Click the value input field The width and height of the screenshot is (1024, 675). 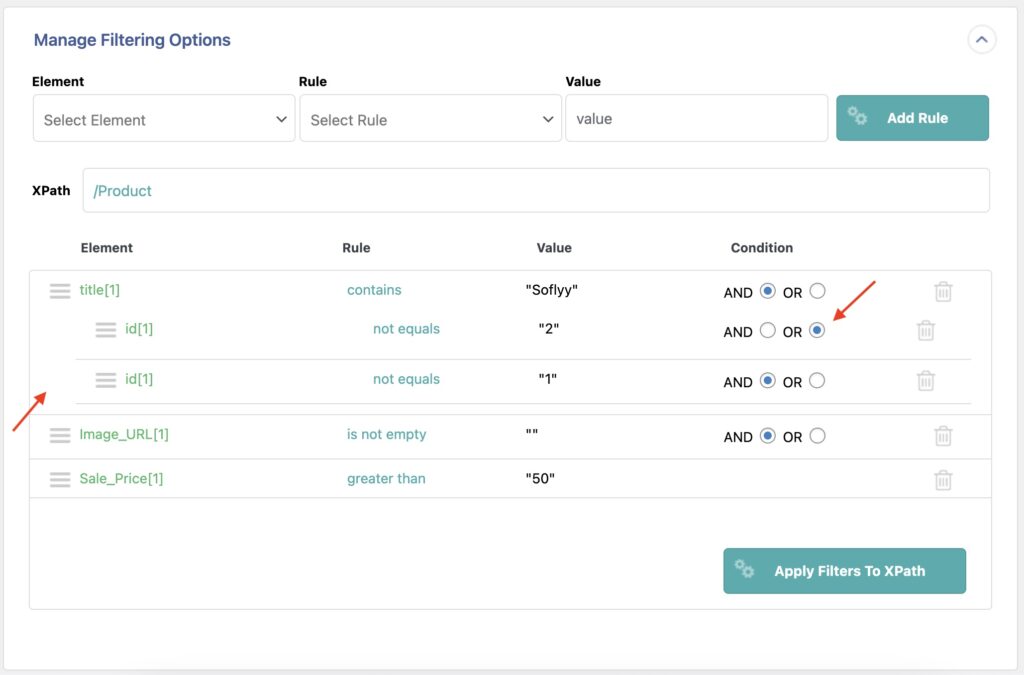pyautogui.click(x=697, y=118)
